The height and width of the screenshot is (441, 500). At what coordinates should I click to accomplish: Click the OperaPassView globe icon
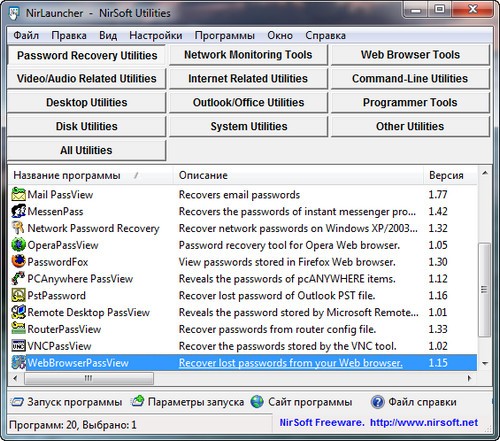18,245
